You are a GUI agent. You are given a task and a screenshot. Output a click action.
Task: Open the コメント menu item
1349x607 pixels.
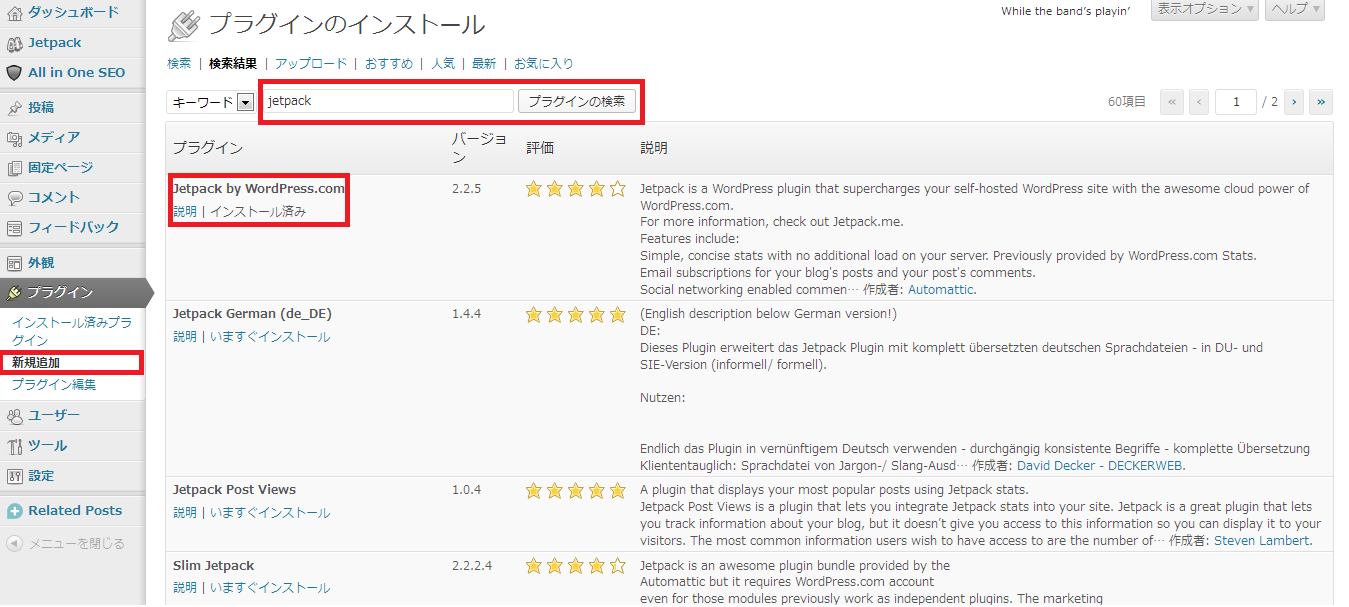tap(54, 198)
